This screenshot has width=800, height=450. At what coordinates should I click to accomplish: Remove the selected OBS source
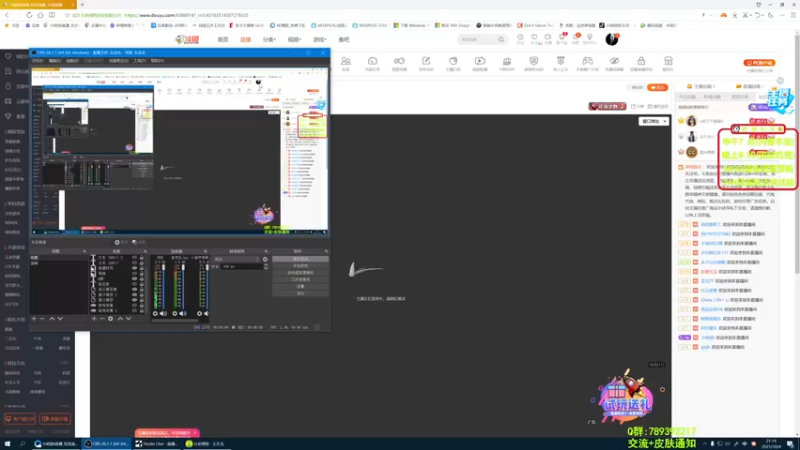click(102, 319)
